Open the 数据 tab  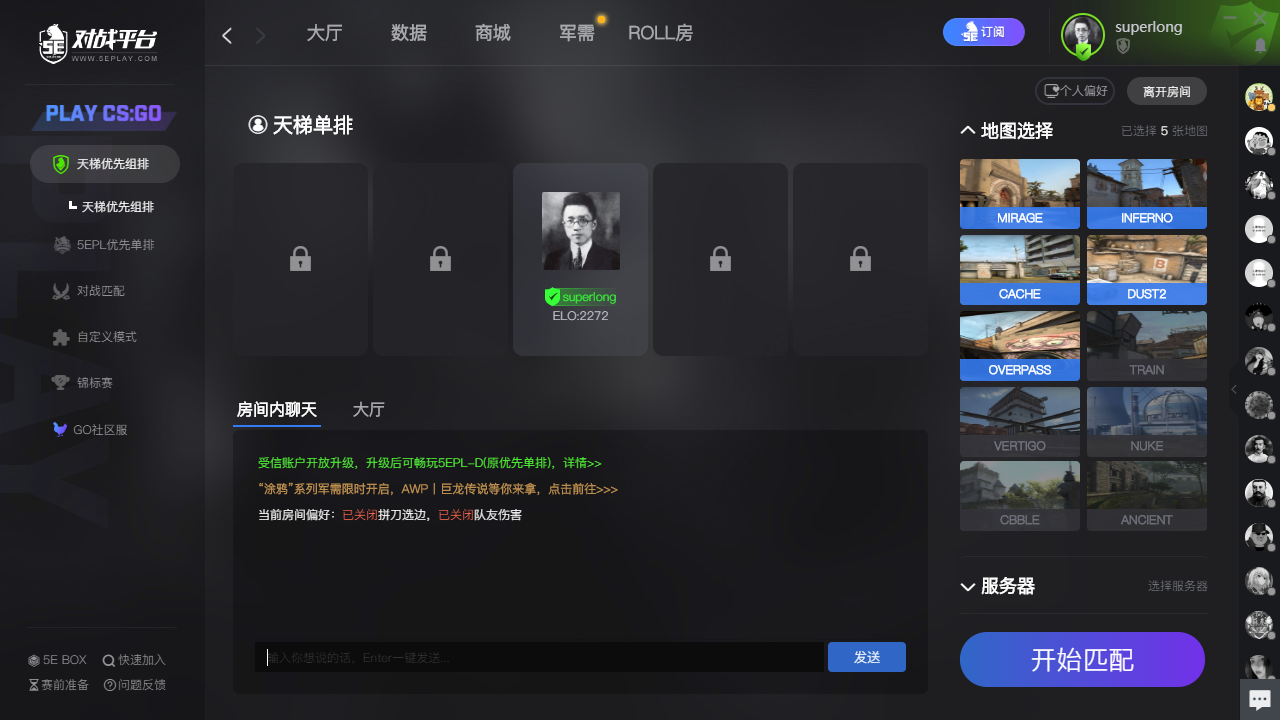click(x=409, y=33)
